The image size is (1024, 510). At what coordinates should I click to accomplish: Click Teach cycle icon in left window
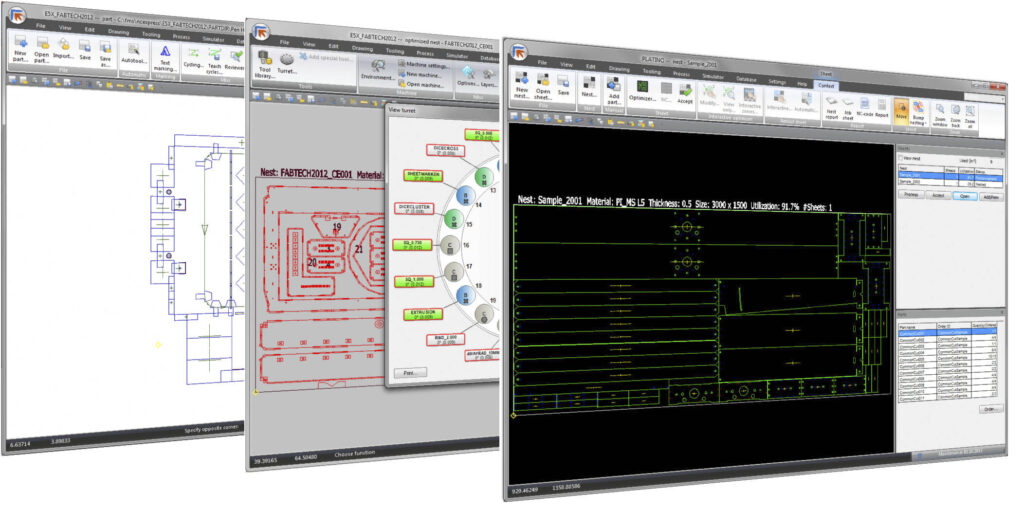[214, 61]
